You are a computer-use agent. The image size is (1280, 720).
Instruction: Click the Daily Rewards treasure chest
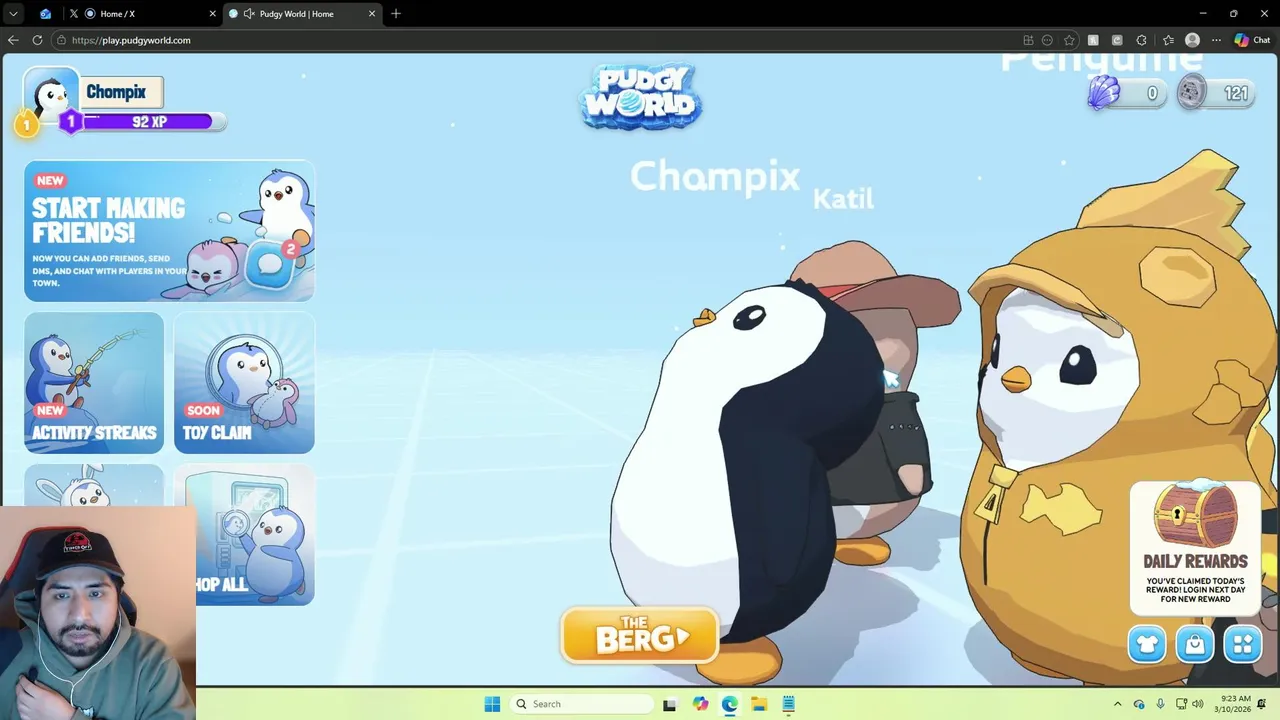1196,514
